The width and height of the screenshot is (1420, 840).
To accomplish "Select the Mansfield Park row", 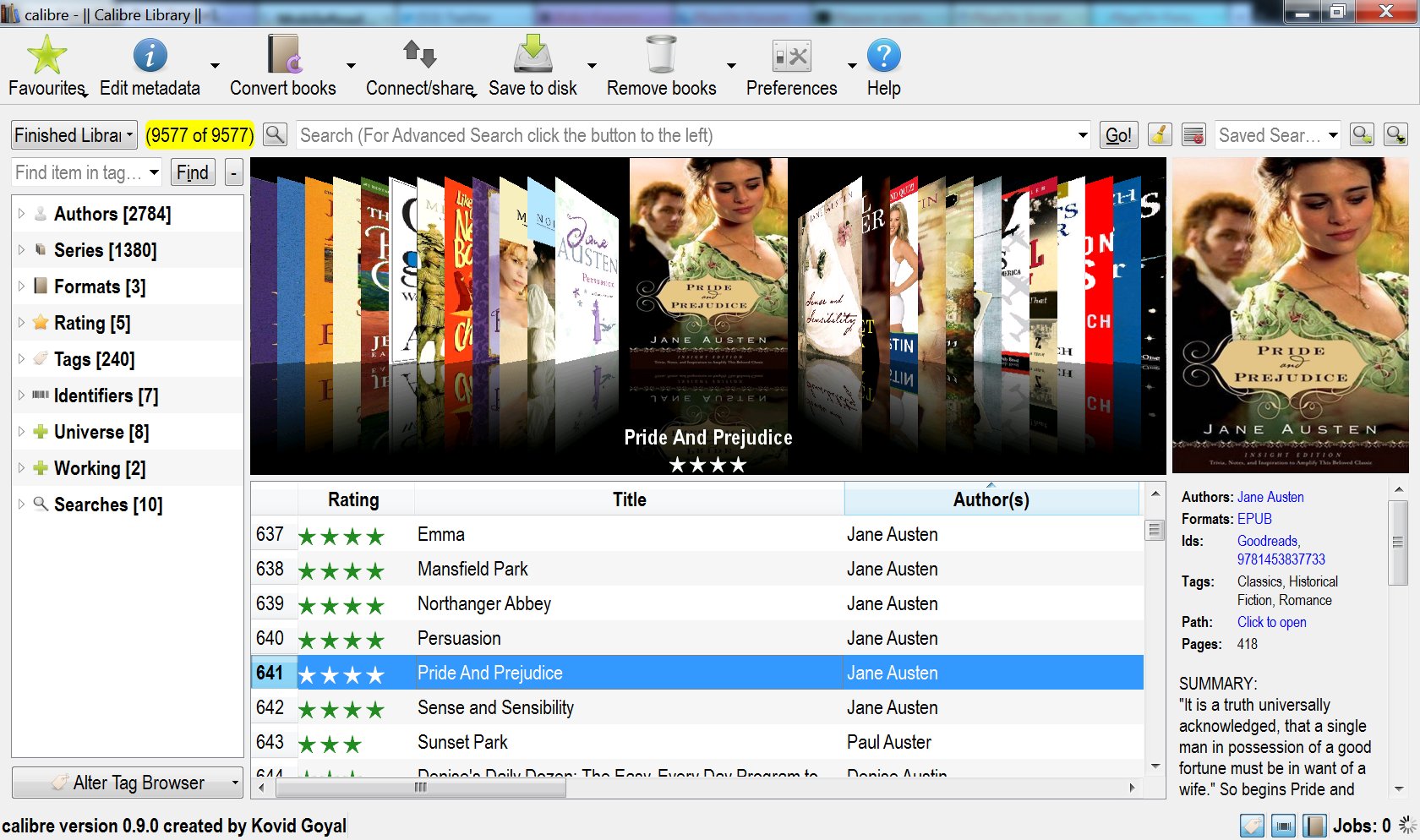I will pos(697,569).
